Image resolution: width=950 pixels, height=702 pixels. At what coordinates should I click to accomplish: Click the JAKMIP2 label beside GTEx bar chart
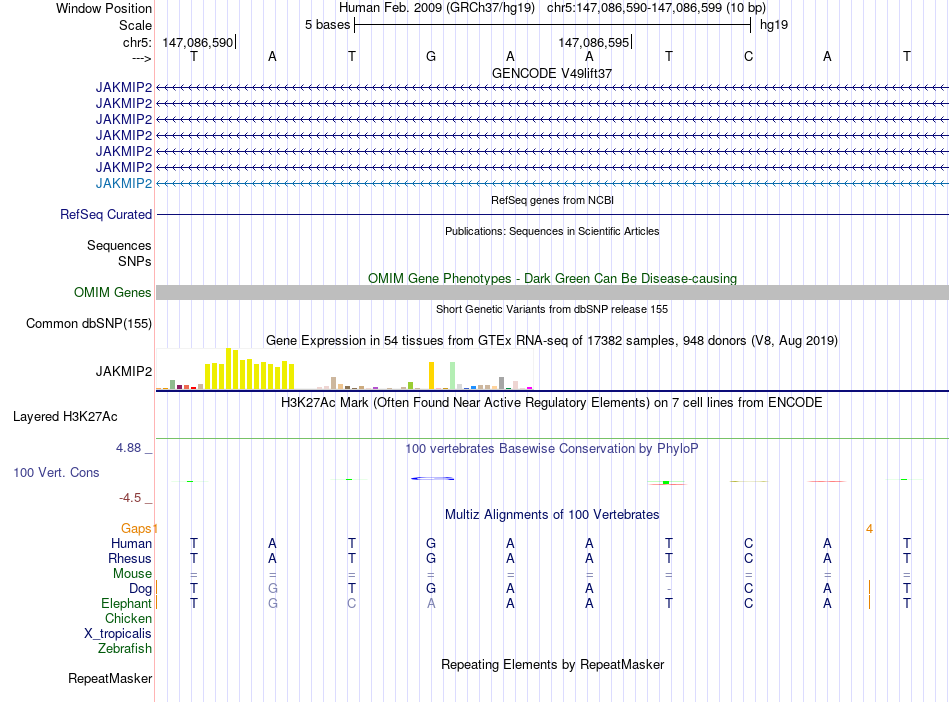pos(124,371)
